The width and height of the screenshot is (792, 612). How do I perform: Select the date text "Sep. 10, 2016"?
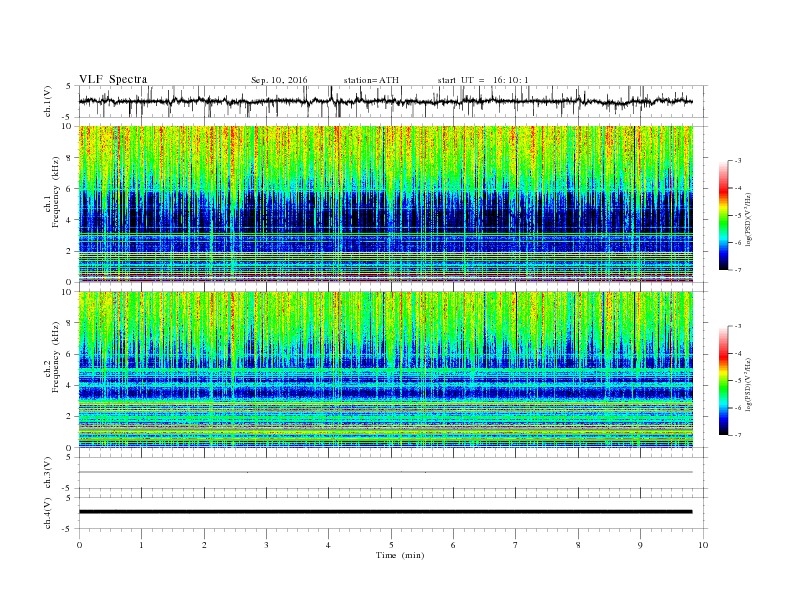coord(279,80)
